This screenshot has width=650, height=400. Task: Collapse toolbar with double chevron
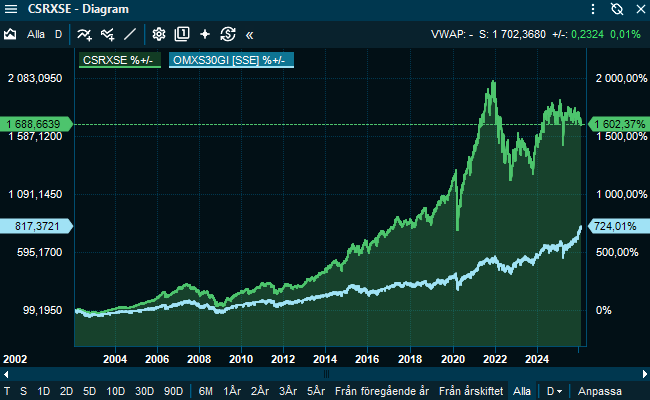[x=250, y=34]
